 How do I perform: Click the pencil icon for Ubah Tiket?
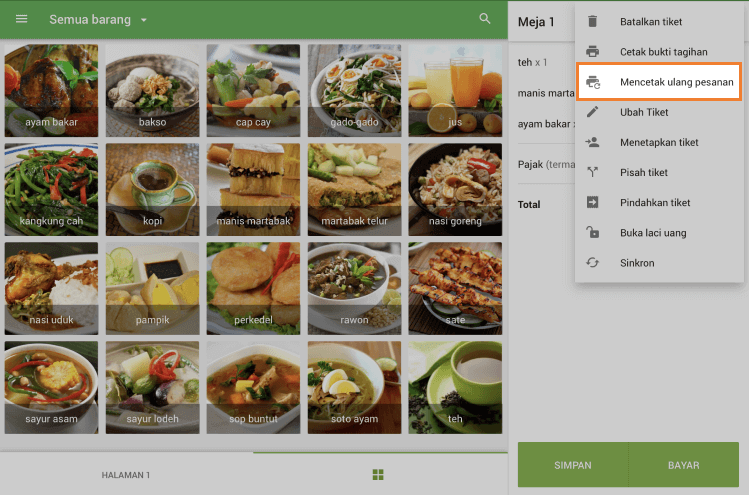(593, 112)
